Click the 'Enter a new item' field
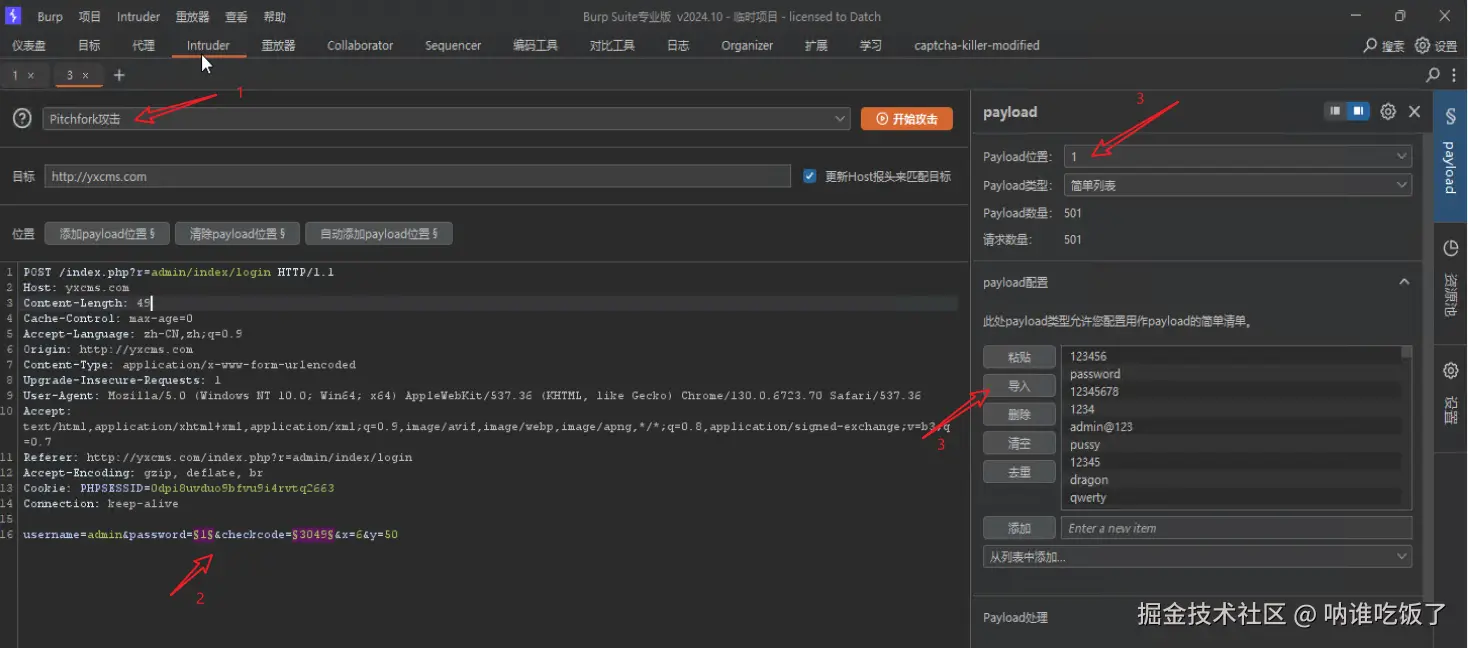The height and width of the screenshot is (648, 1468). (x=1237, y=528)
